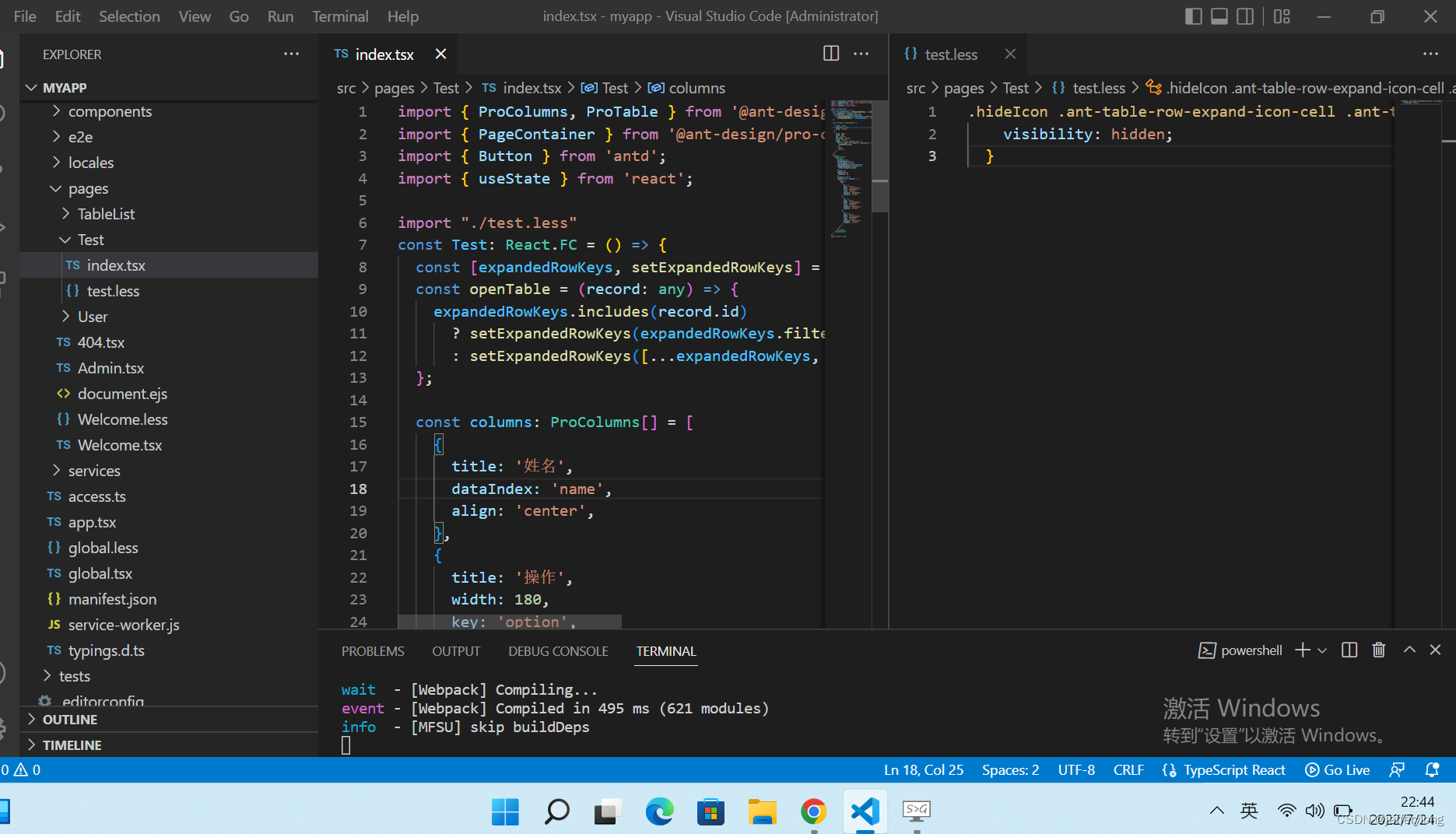Open terminal launch profile dropdown
The image size is (1456, 834).
(x=1322, y=650)
